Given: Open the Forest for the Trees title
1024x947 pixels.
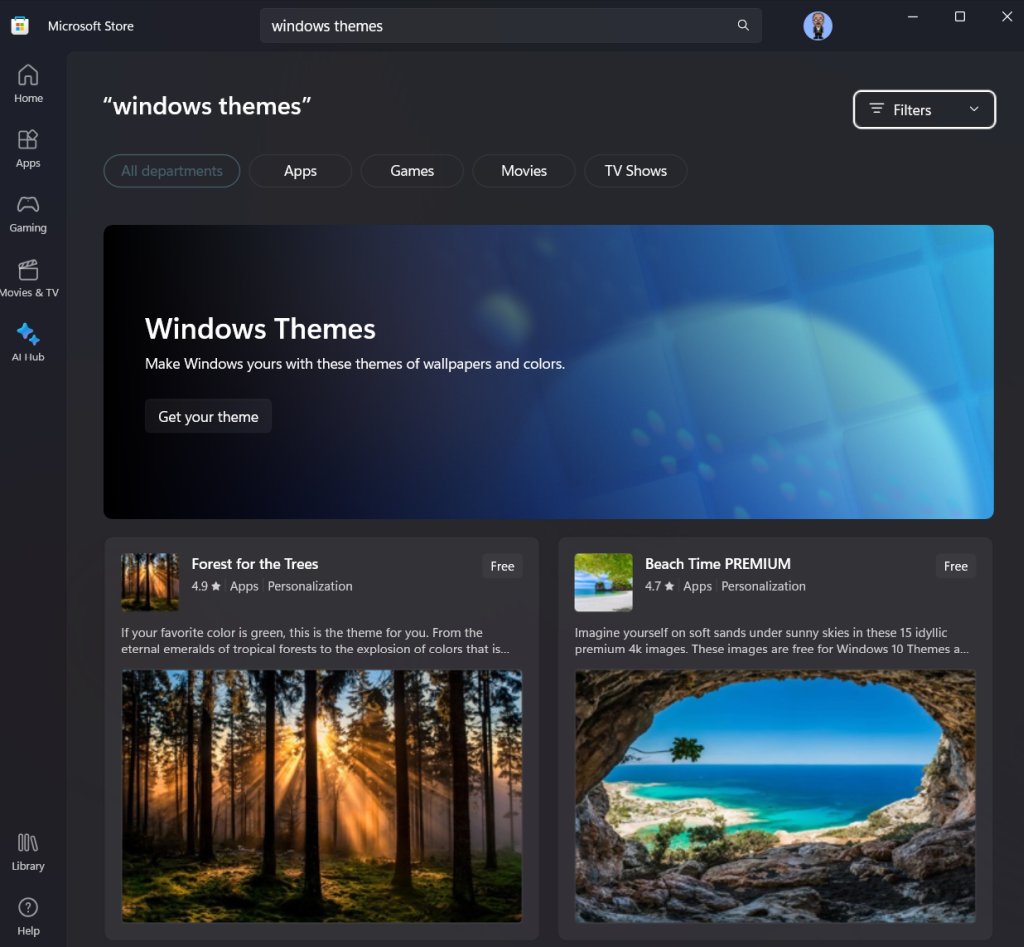Looking at the screenshot, I should [255, 564].
